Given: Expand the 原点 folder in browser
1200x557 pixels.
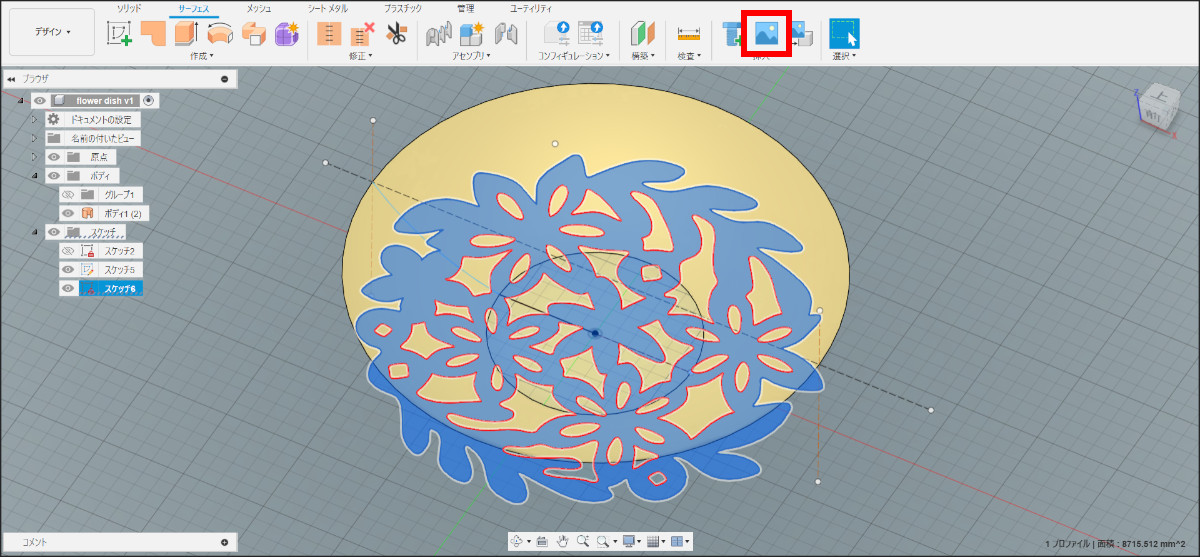Looking at the screenshot, I should pyautogui.click(x=34, y=157).
